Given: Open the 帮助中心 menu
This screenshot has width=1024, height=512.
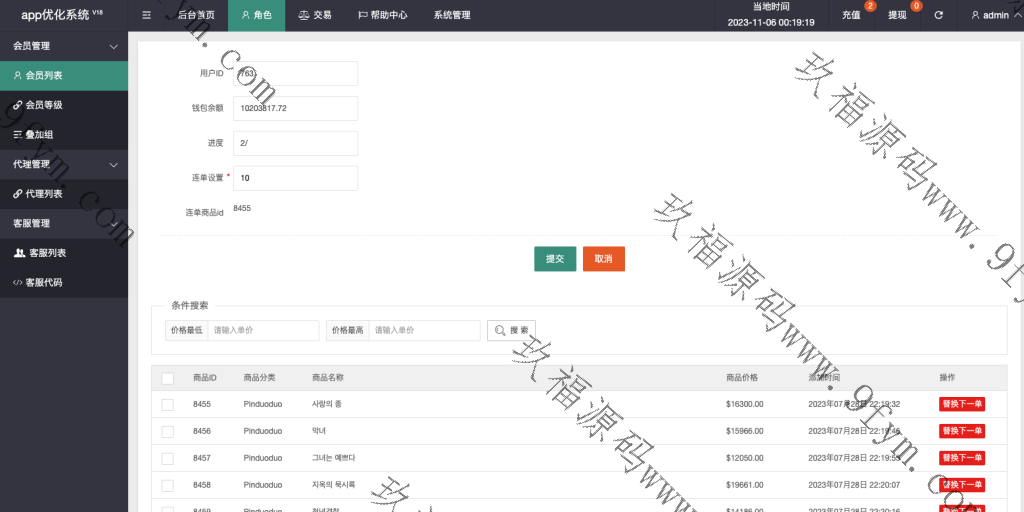Looking at the screenshot, I should tap(382, 15).
